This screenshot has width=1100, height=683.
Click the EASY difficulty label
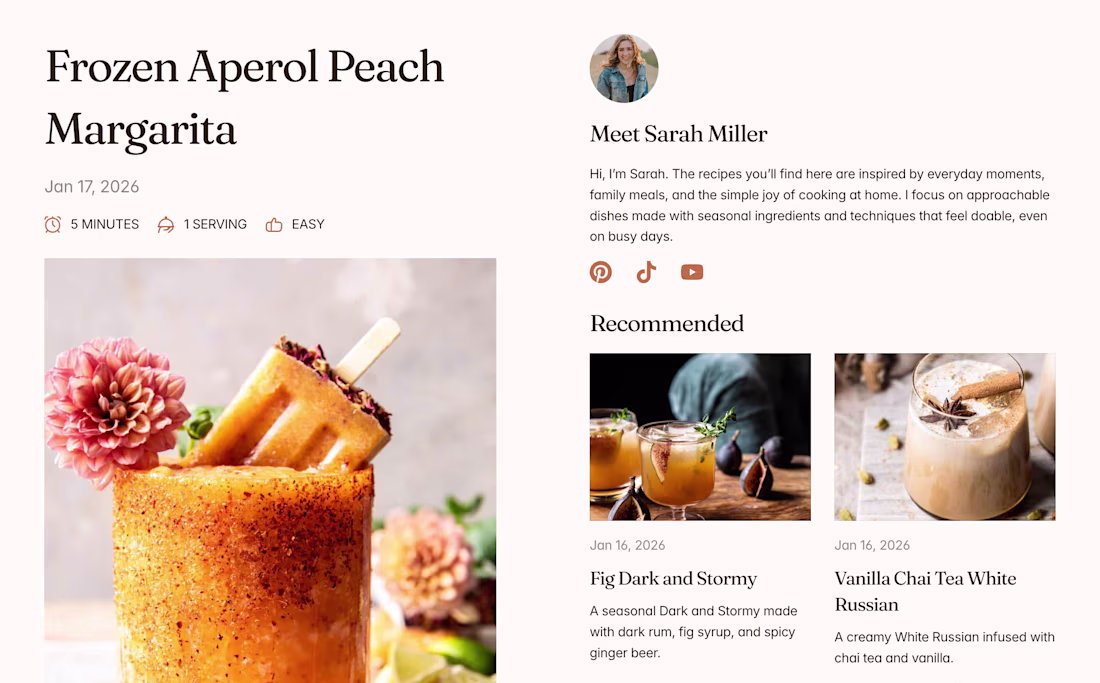click(308, 224)
